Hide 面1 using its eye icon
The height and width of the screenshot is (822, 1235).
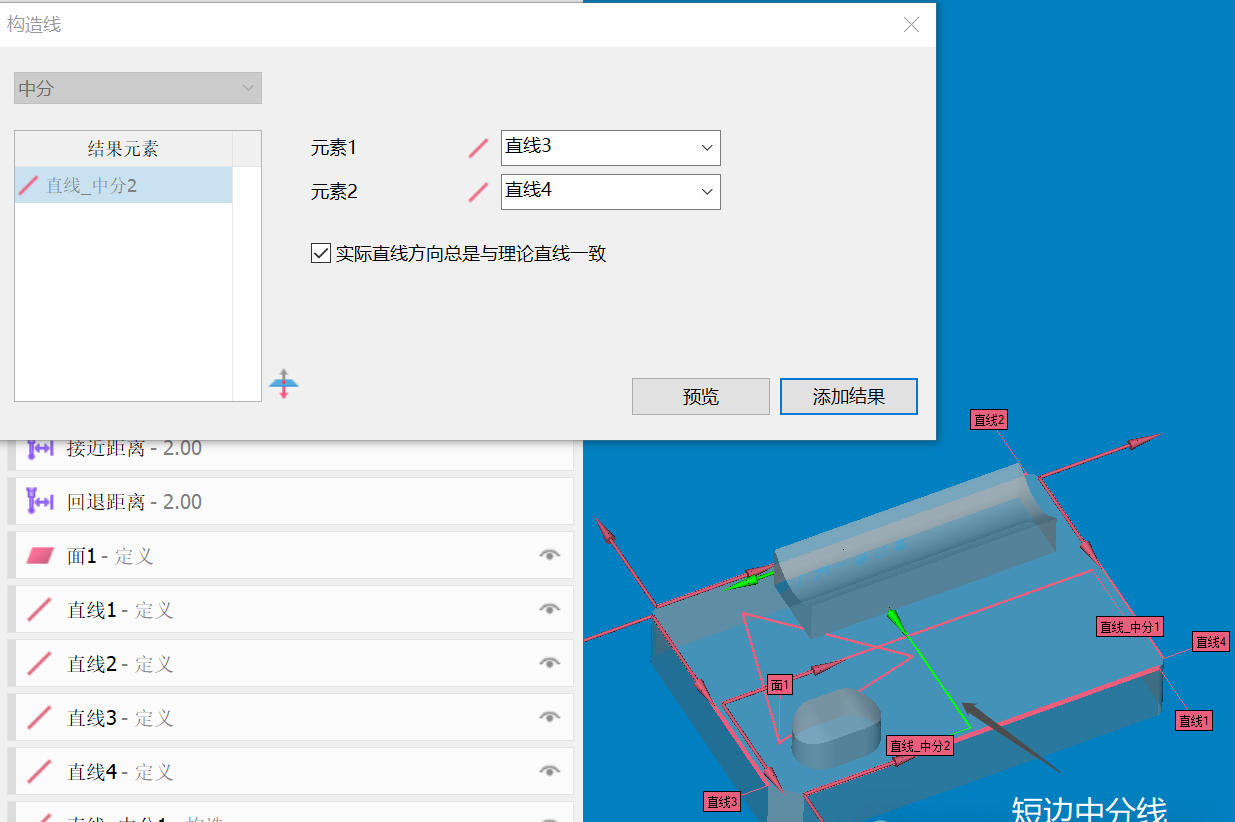[x=548, y=555]
